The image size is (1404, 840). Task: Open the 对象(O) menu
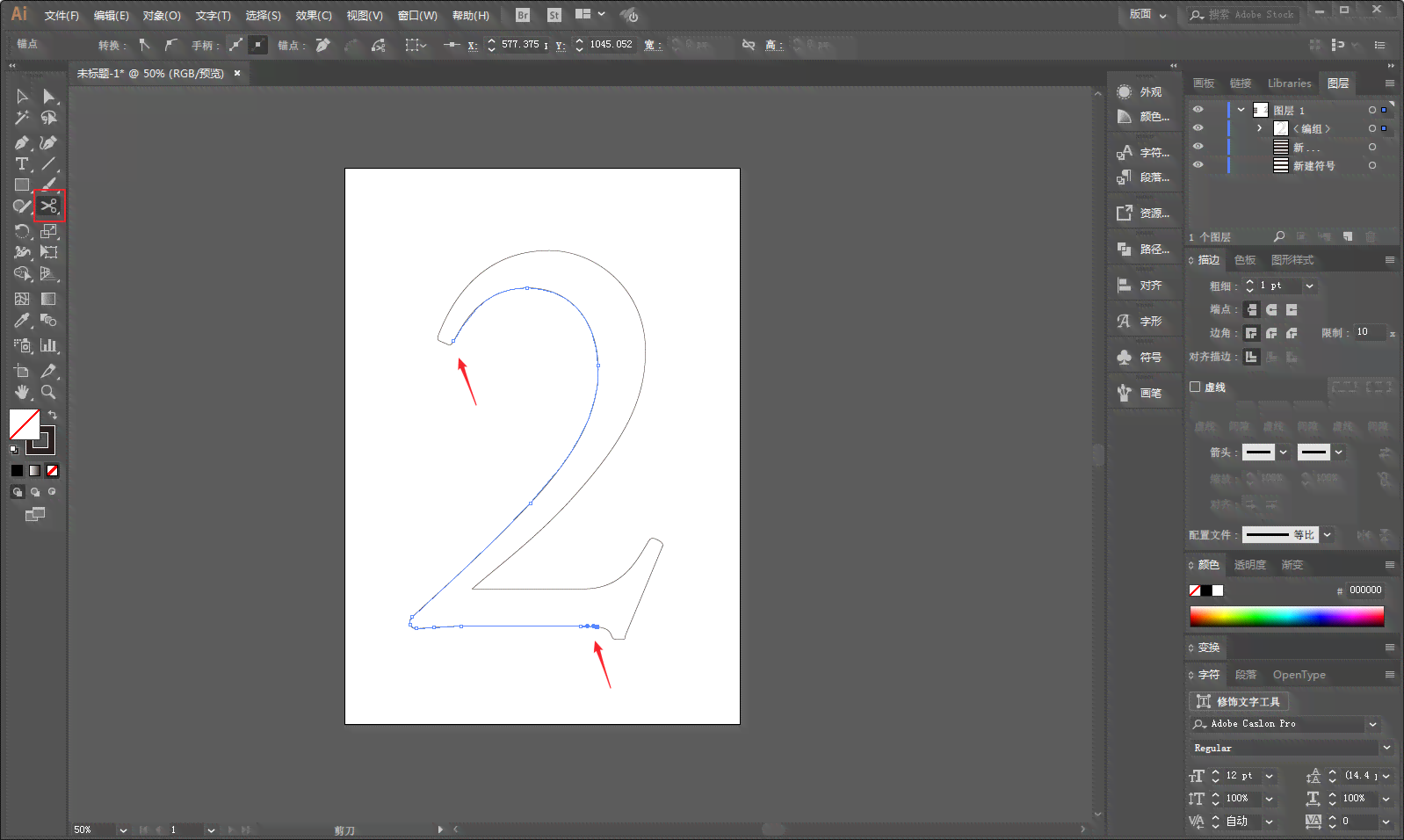(162, 16)
